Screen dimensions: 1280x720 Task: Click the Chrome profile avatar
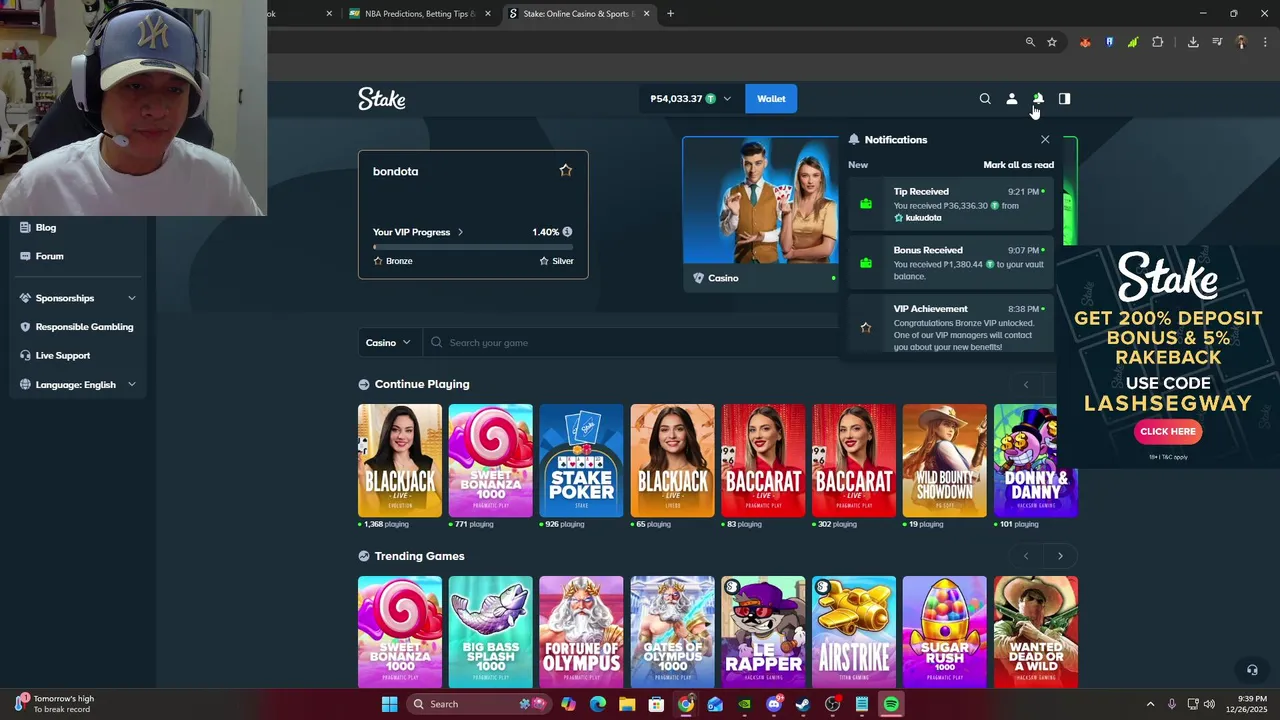[x=1241, y=42]
